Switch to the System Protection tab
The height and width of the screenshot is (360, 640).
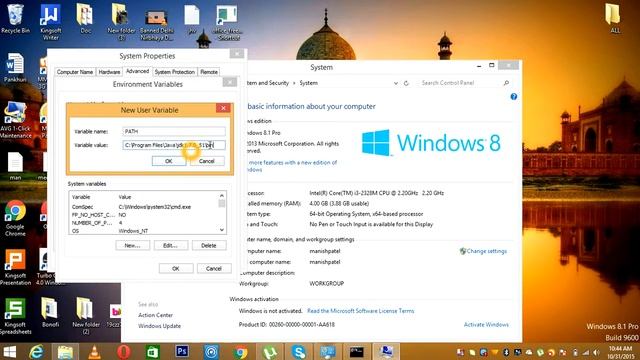tap(175, 72)
